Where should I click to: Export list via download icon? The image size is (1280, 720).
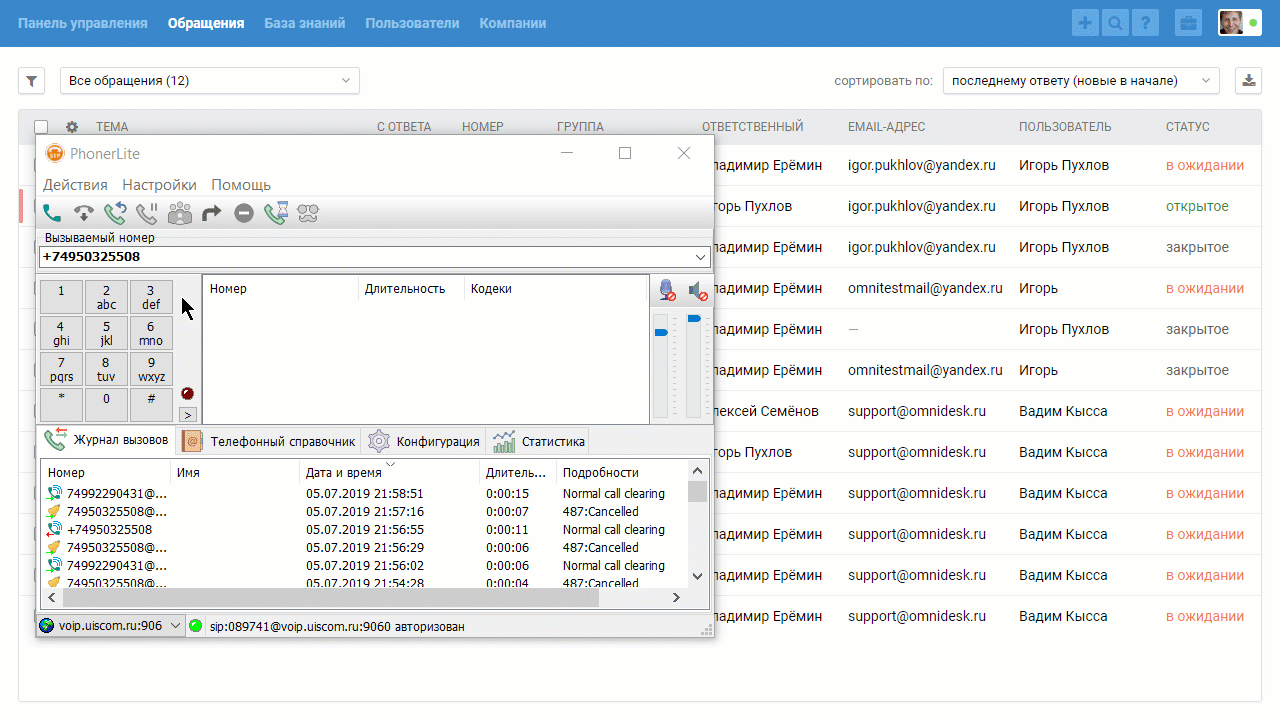coord(1249,81)
